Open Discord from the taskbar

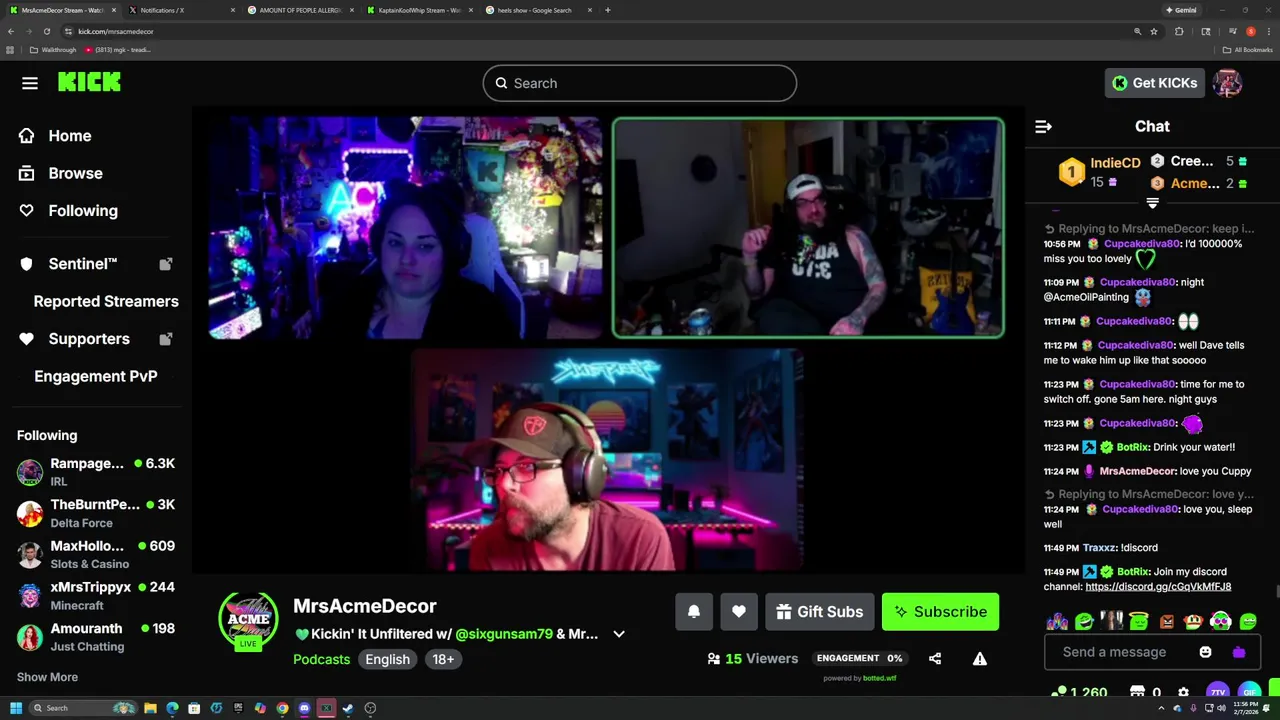(x=304, y=708)
